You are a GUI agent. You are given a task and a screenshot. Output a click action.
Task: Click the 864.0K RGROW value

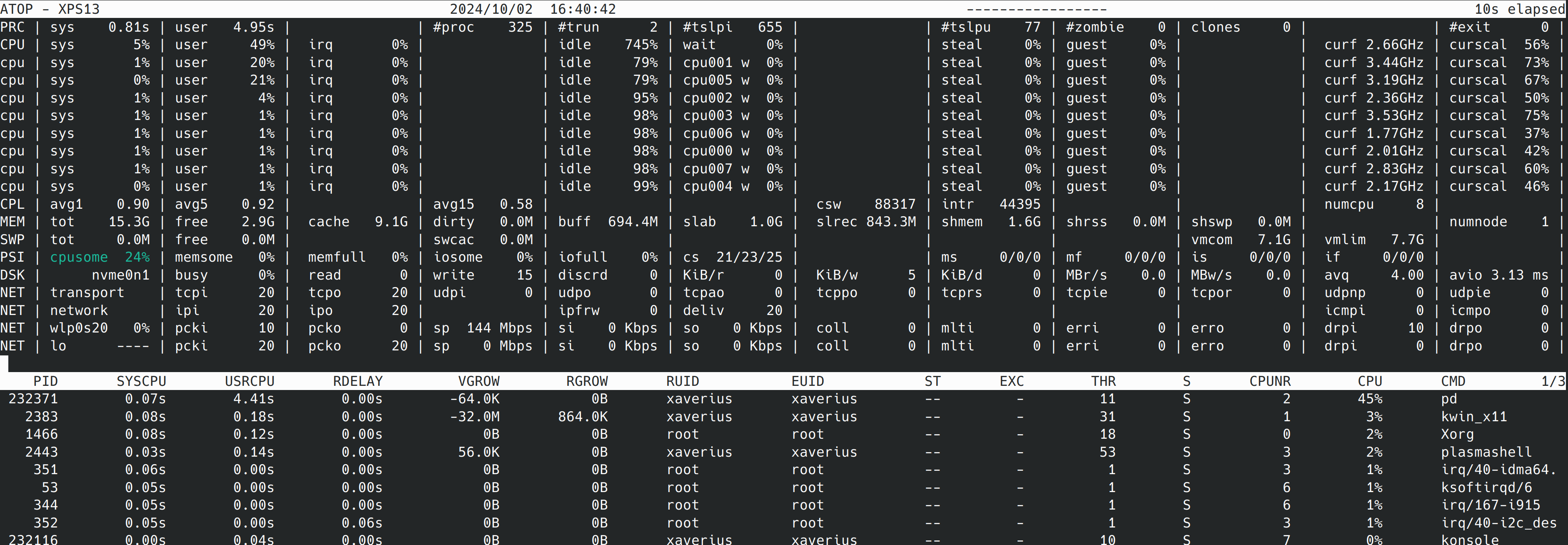point(583,417)
